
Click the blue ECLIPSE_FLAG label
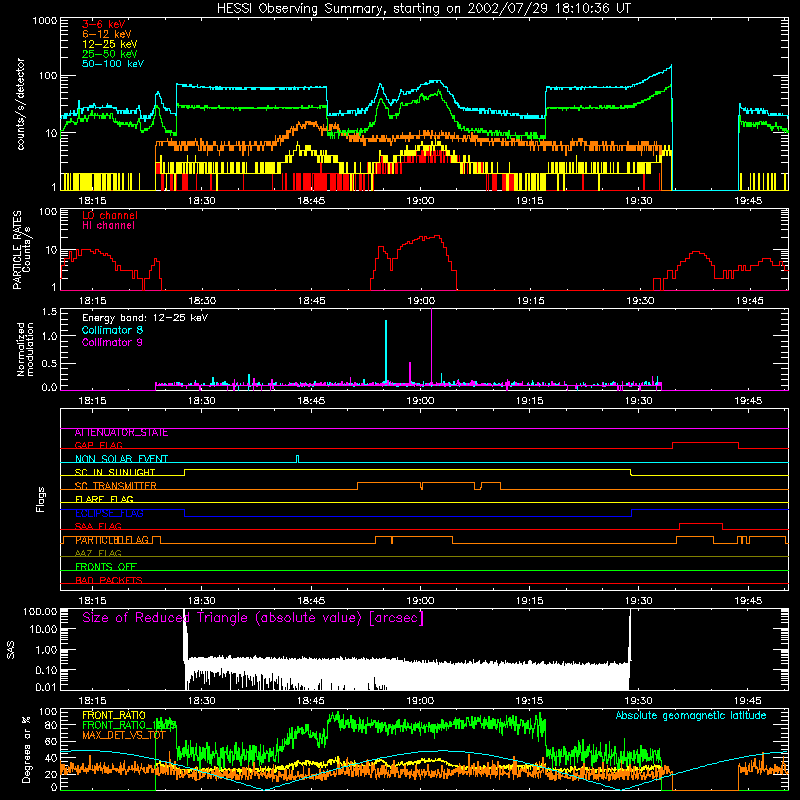(109, 513)
